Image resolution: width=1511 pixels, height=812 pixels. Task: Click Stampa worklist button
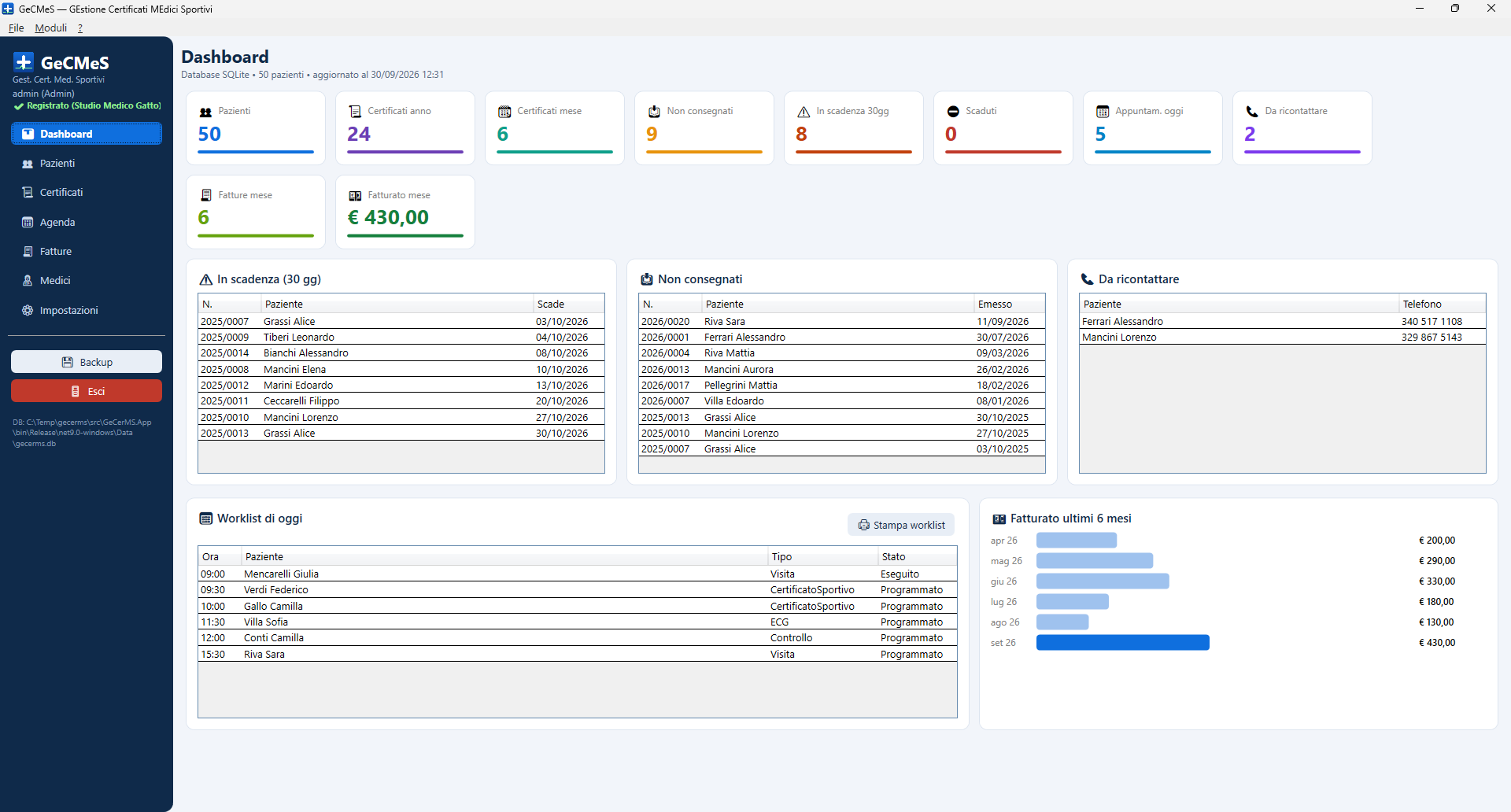[x=901, y=525]
